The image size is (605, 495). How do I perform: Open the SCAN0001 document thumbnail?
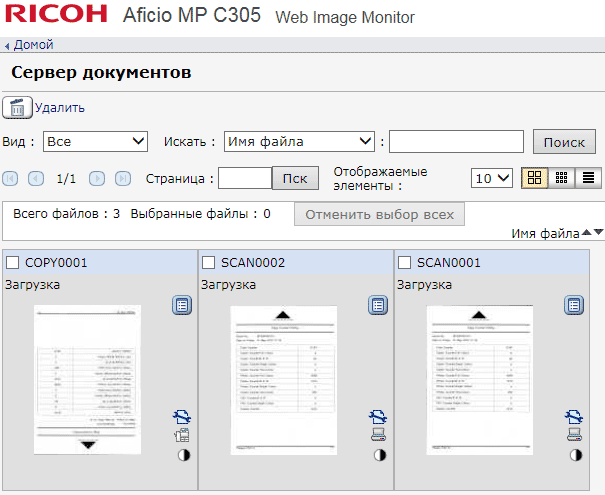[480, 380]
